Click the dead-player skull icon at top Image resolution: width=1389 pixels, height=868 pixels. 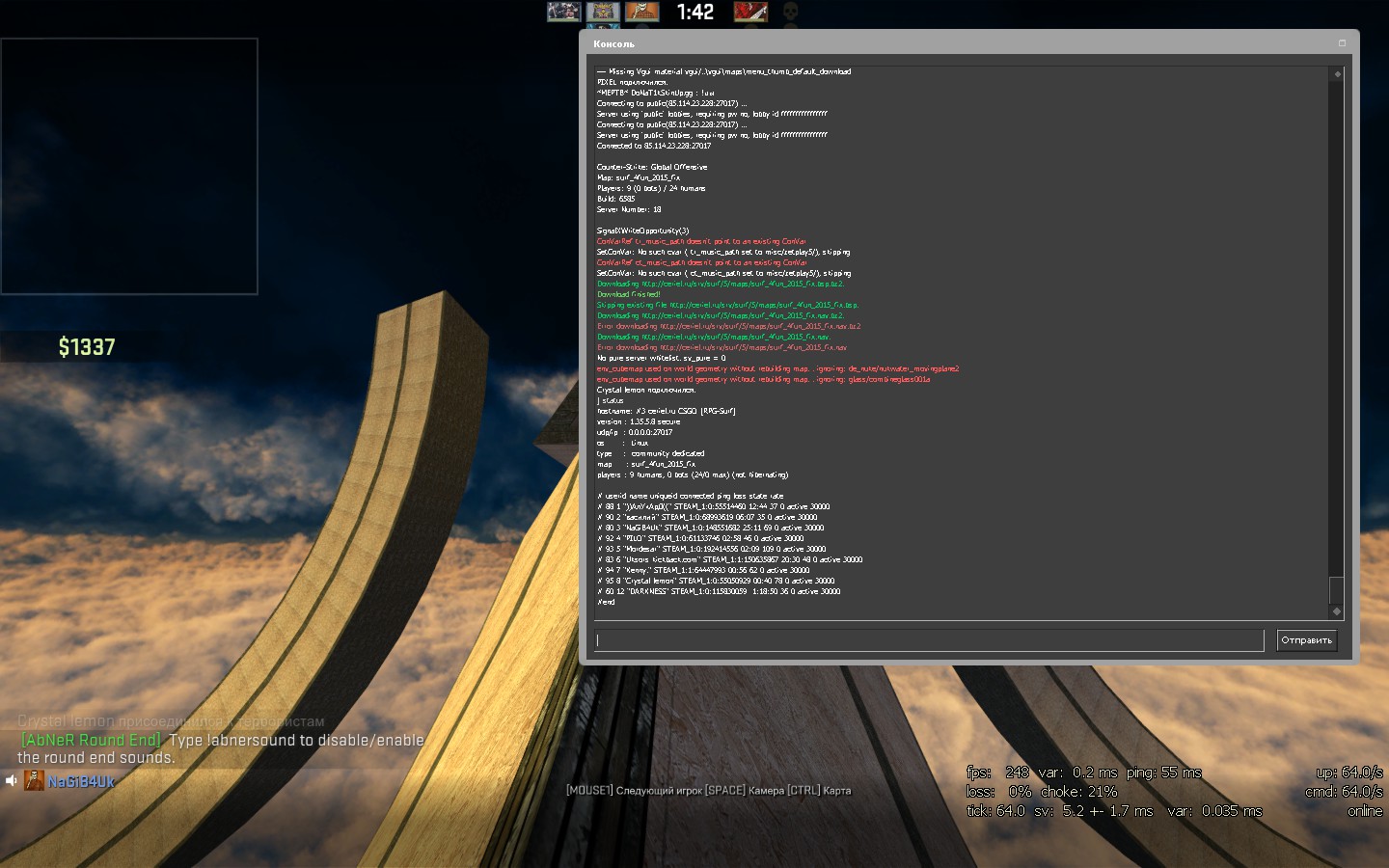click(790, 12)
